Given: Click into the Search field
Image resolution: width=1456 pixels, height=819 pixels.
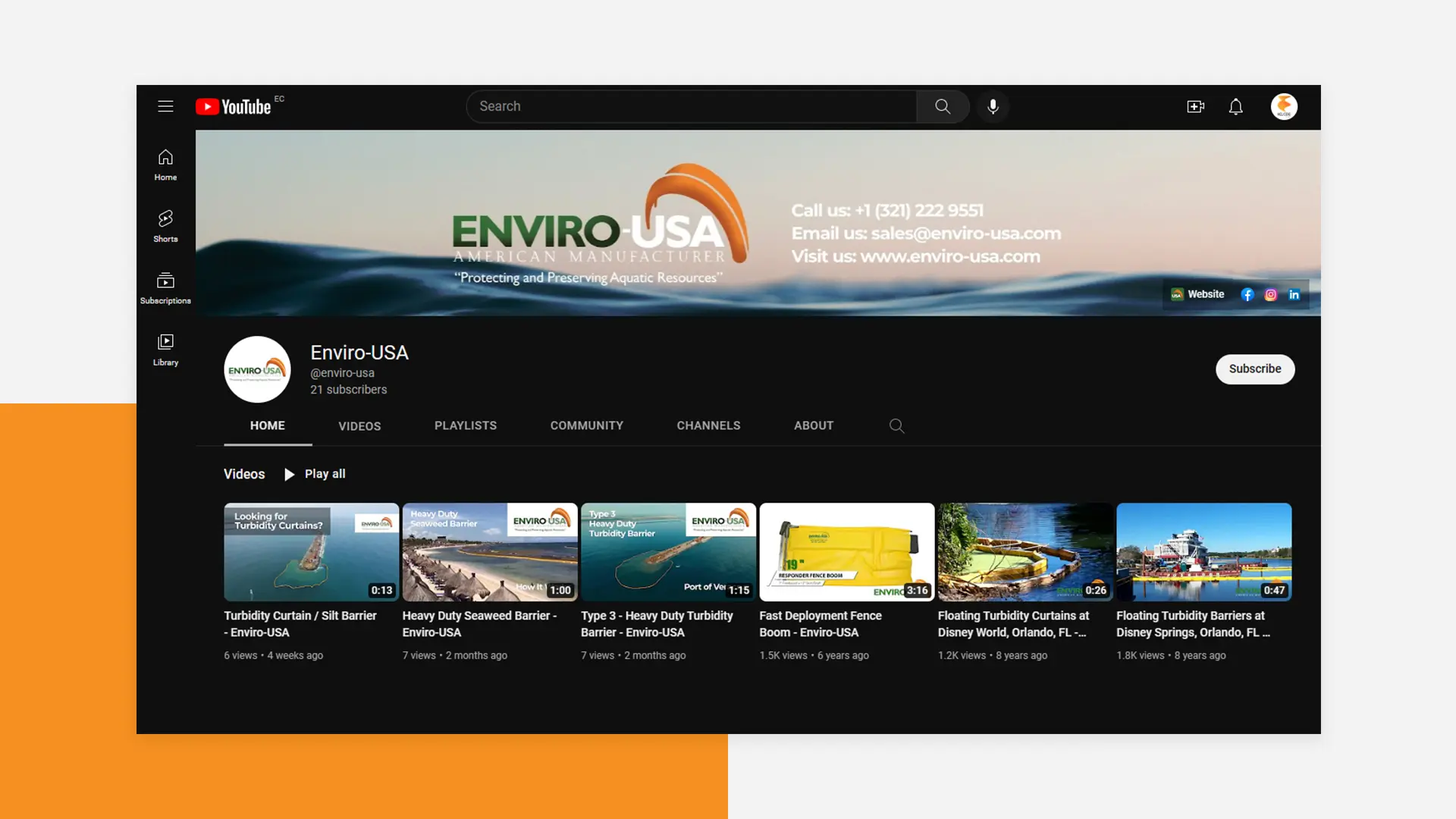Looking at the screenshot, I should (692, 106).
